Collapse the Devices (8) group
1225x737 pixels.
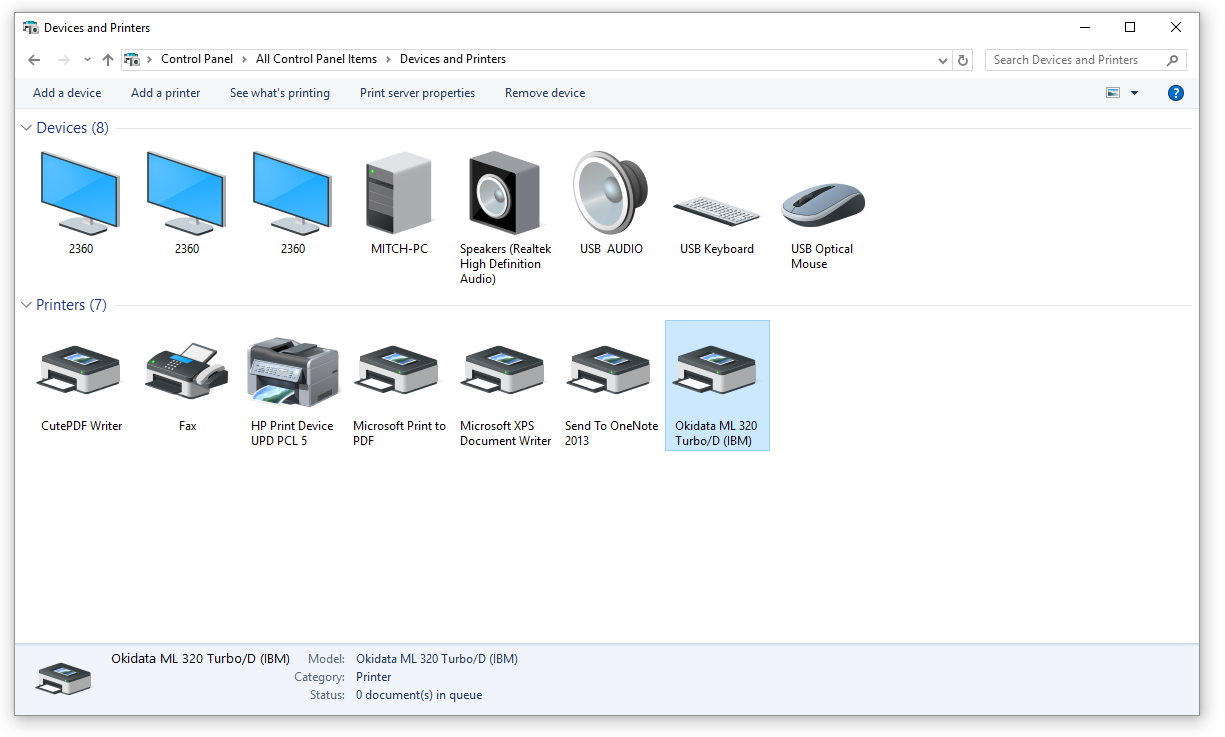coord(26,128)
